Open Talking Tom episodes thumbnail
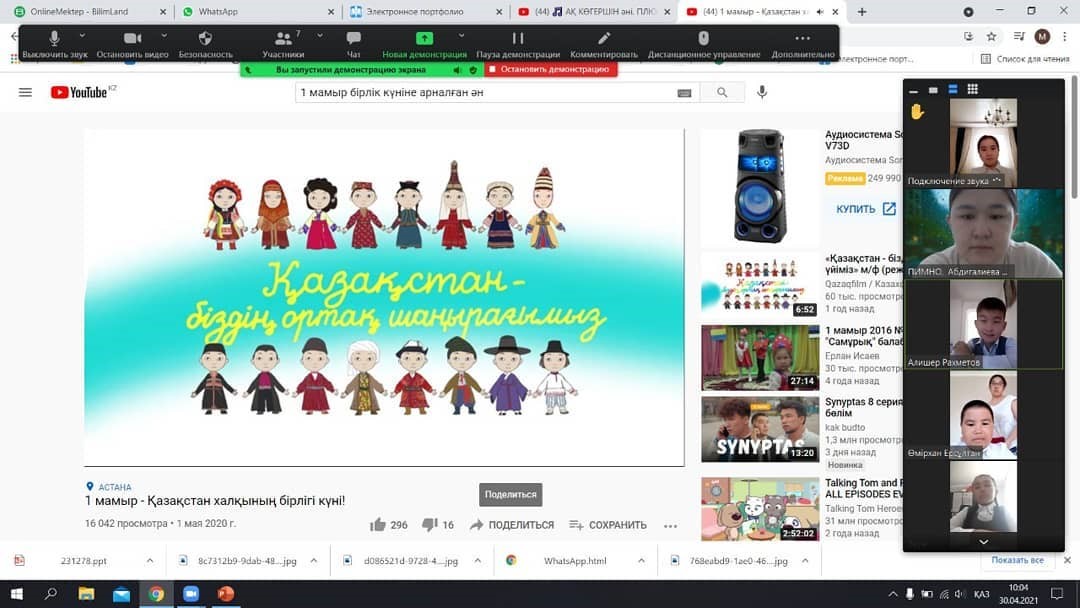The height and width of the screenshot is (608, 1080). pos(760,509)
